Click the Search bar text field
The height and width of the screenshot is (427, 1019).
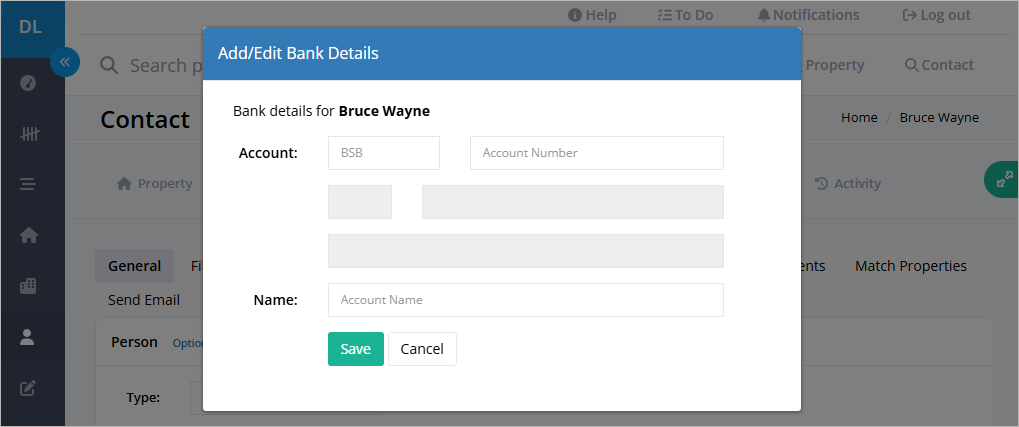coord(166,65)
